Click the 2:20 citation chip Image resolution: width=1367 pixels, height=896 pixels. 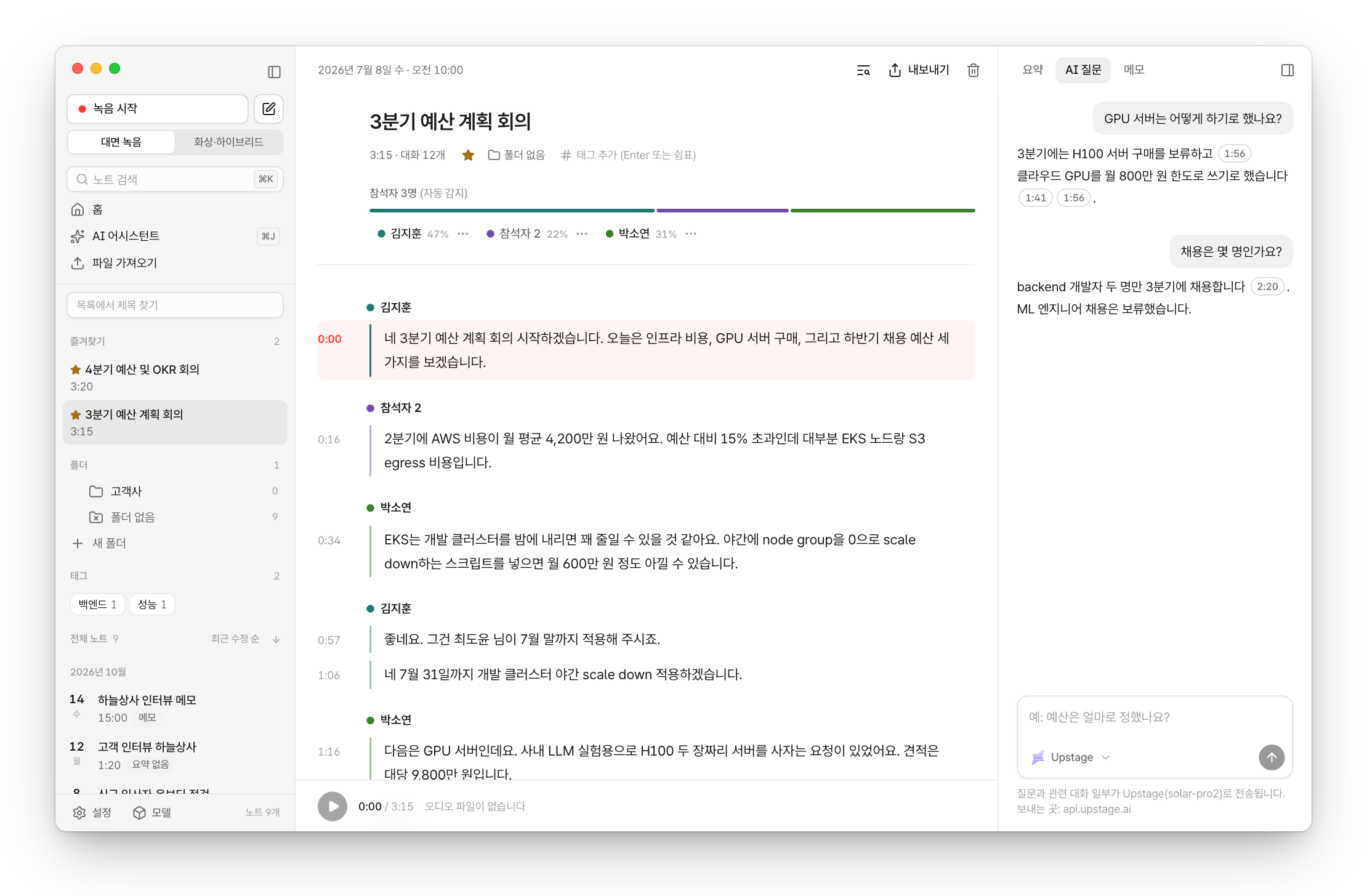pyautogui.click(x=1267, y=287)
